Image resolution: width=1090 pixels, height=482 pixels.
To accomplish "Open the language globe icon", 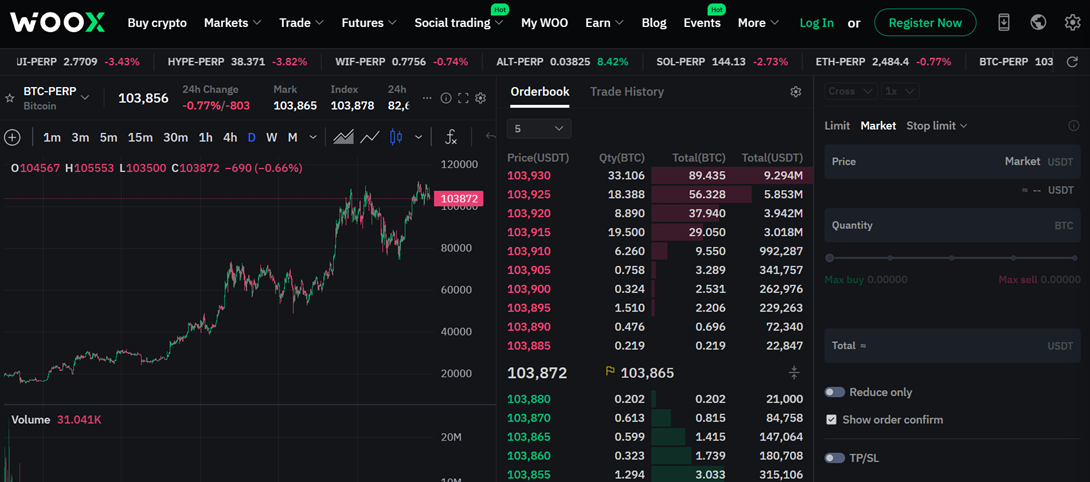I will point(1039,22).
